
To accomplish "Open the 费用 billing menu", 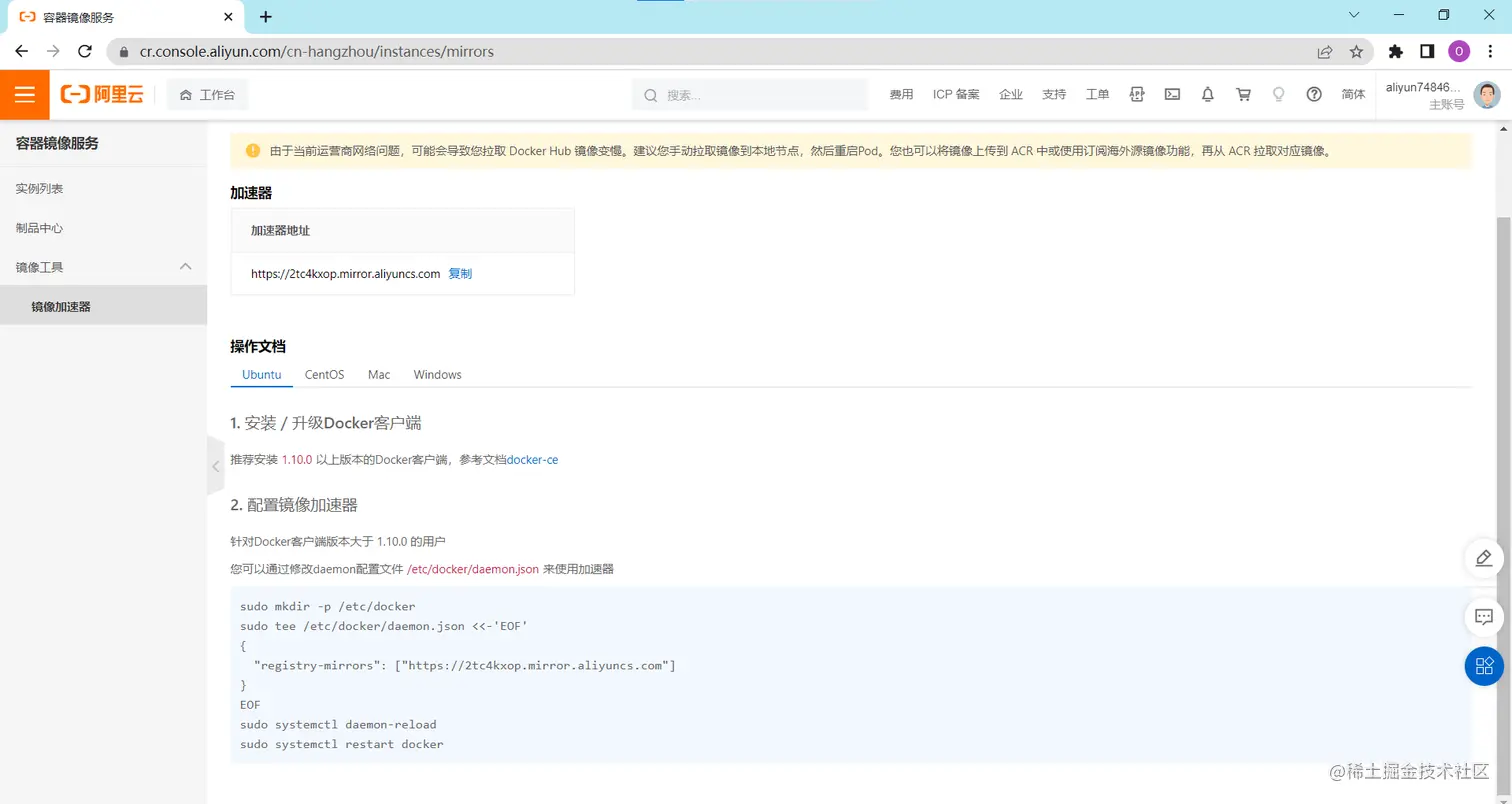I will pyautogui.click(x=901, y=95).
